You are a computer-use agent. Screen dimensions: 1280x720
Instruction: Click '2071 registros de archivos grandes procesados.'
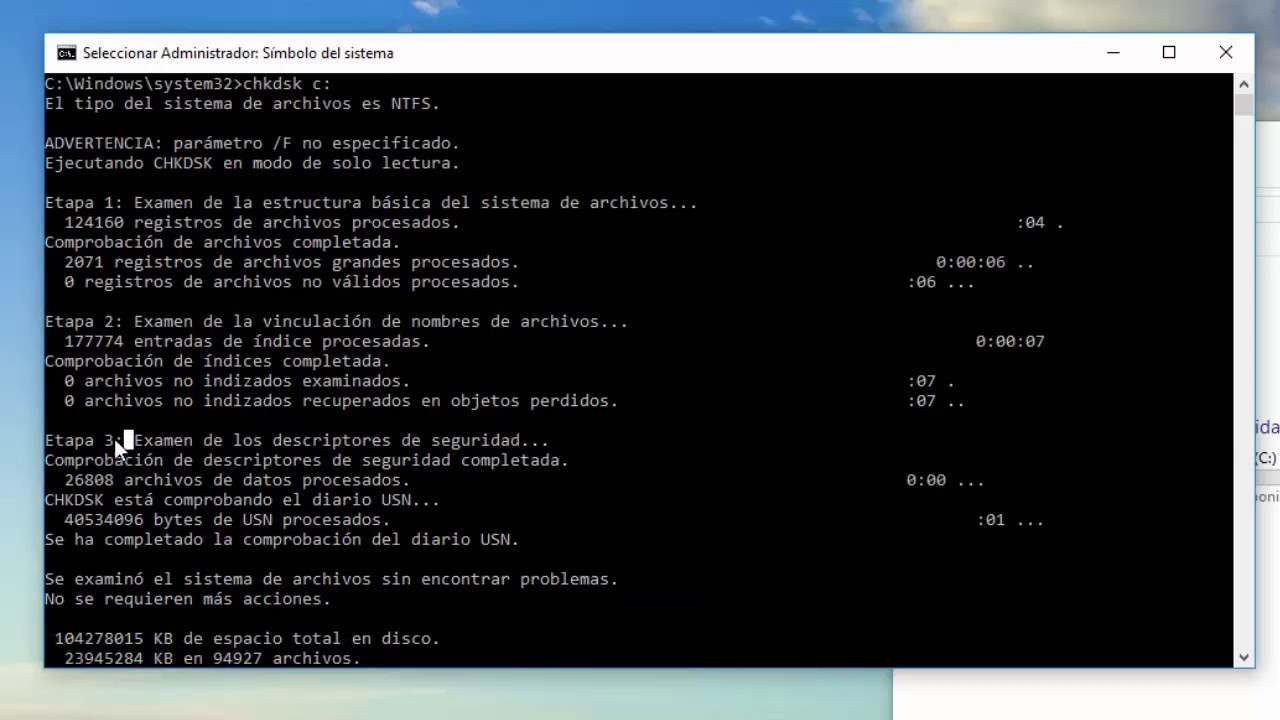pos(291,262)
